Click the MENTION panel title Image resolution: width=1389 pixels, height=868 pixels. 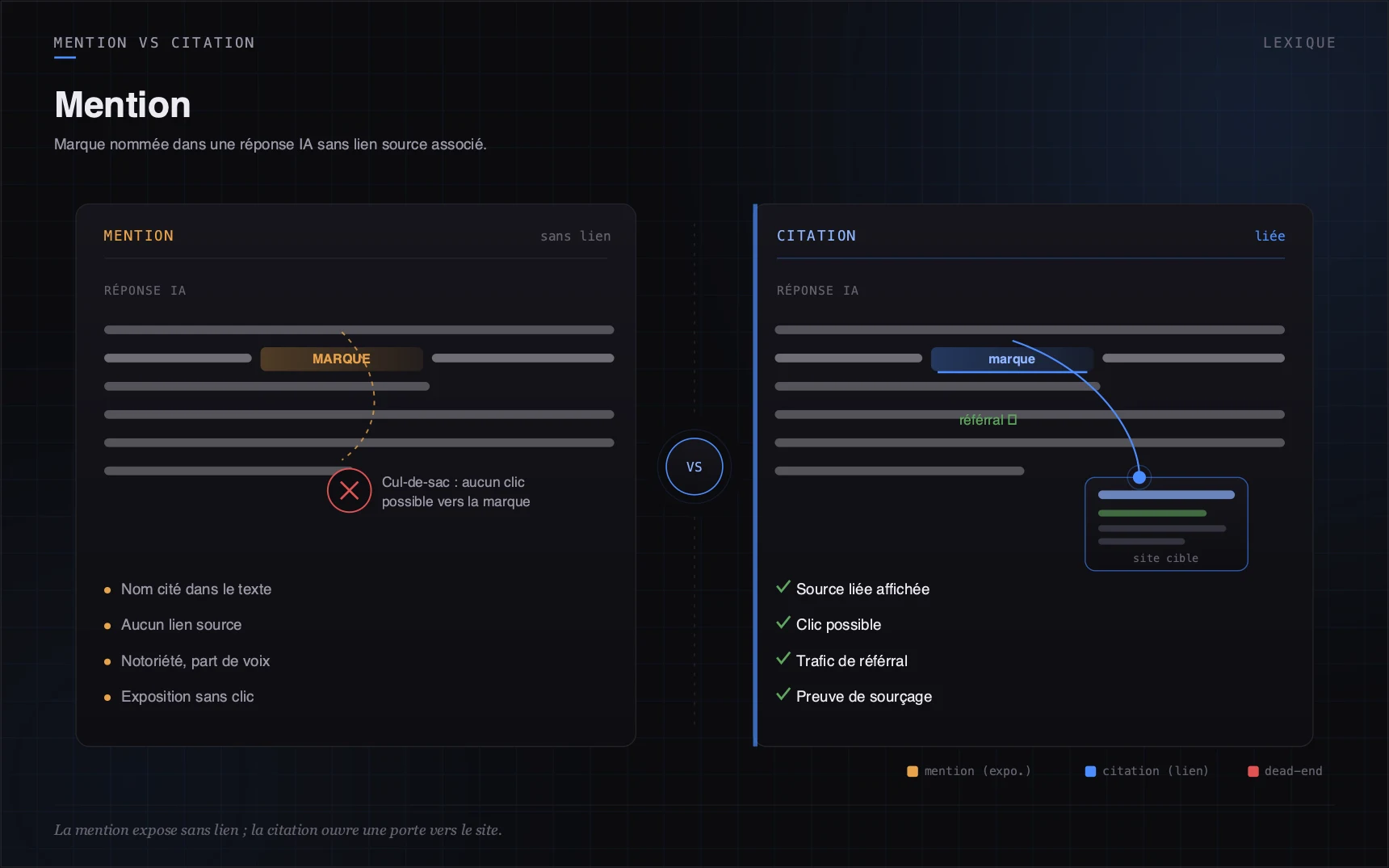139,236
